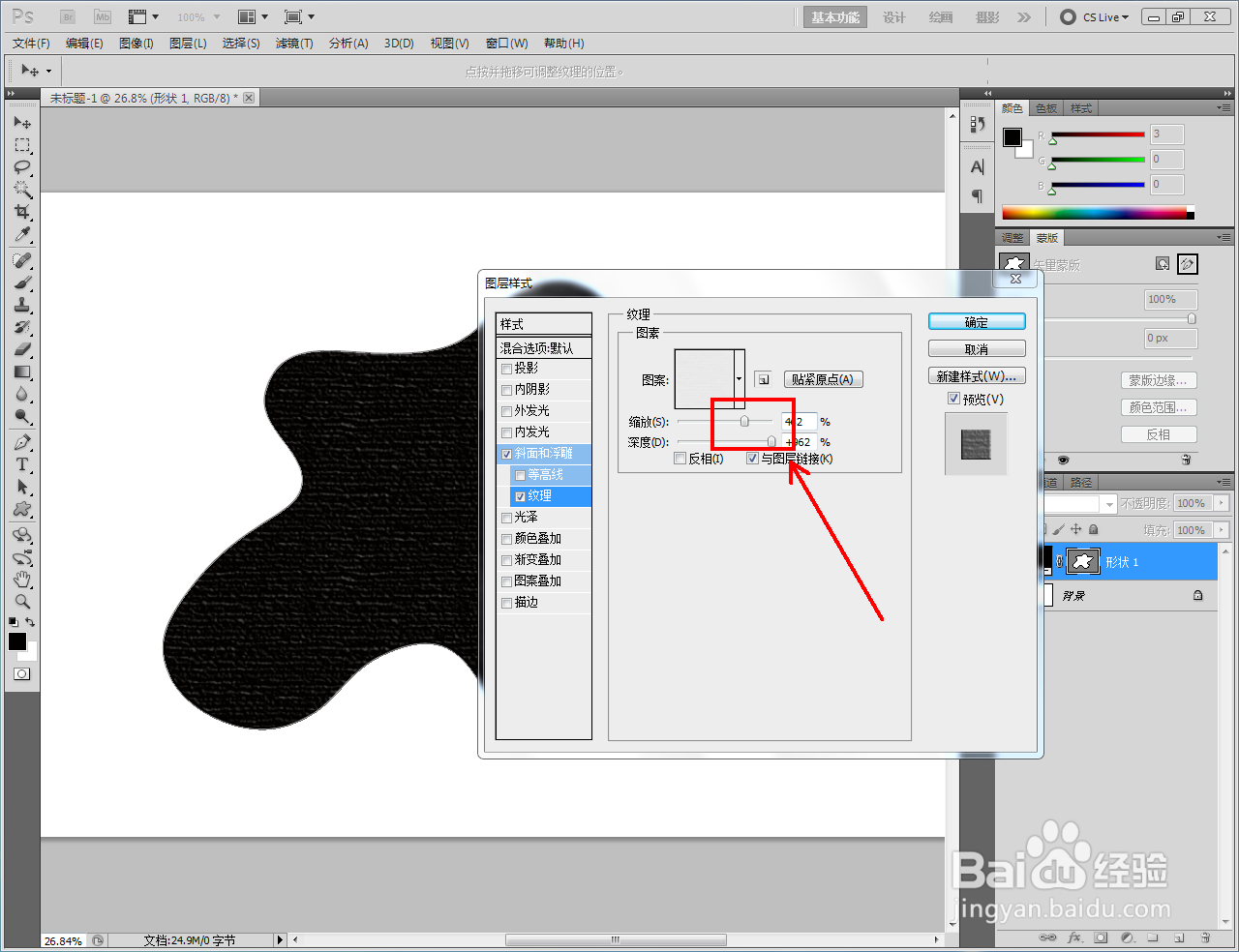This screenshot has width=1239, height=952.
Task: Click the 缩放 scale slider handle
Action: [744, 422]
